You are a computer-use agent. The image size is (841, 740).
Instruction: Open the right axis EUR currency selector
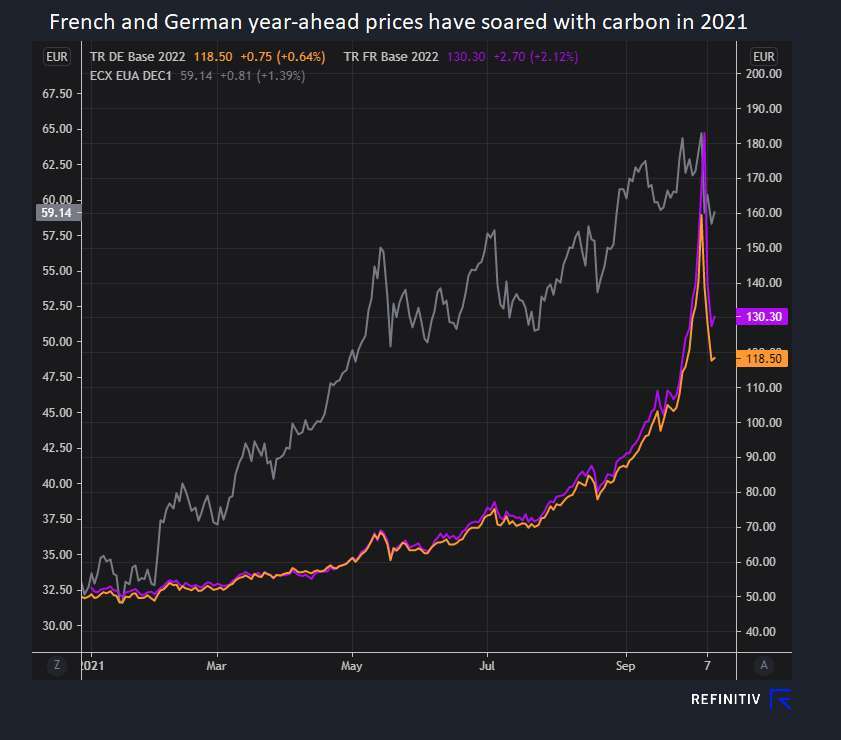764,57
